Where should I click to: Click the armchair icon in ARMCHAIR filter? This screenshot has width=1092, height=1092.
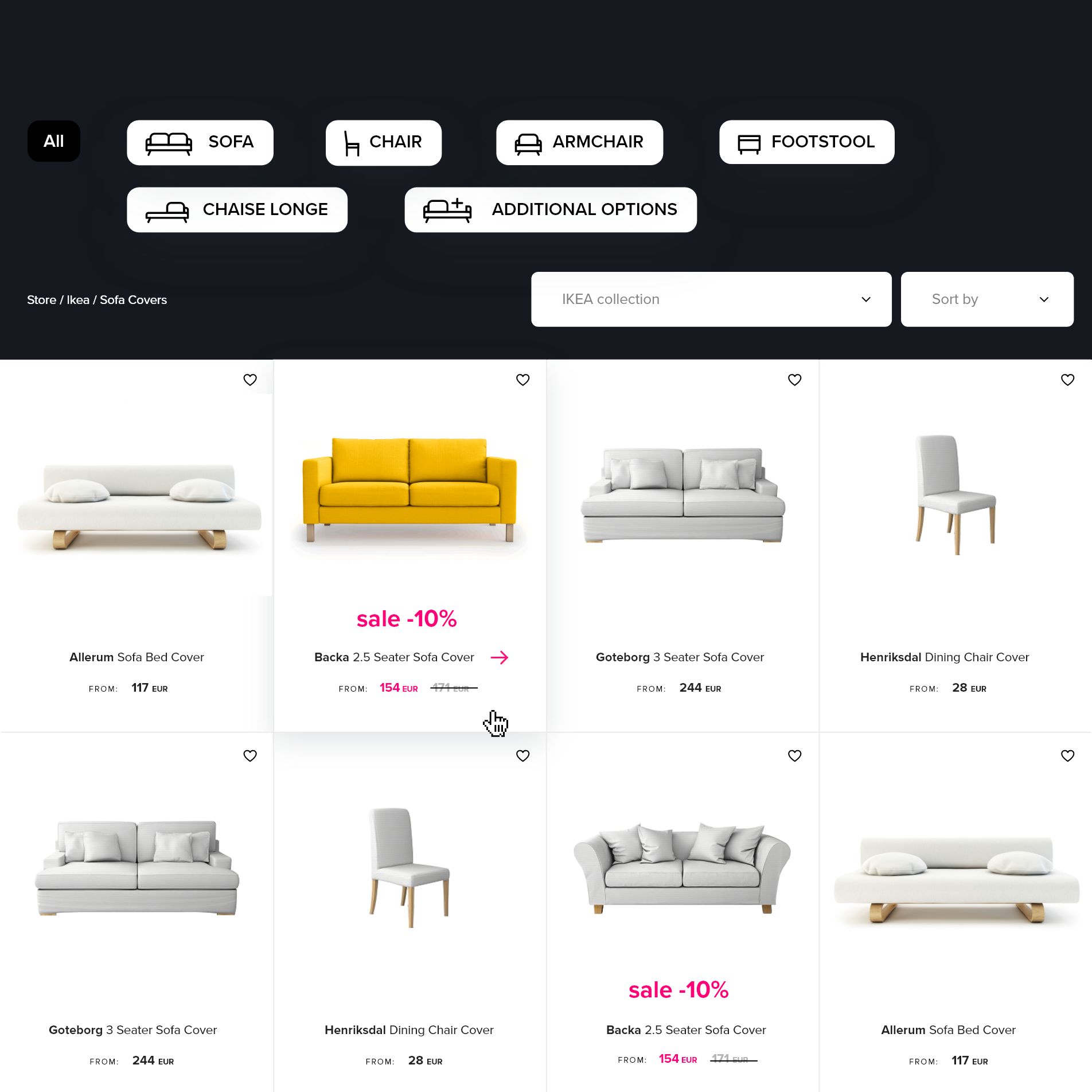(x=528, y=145)
